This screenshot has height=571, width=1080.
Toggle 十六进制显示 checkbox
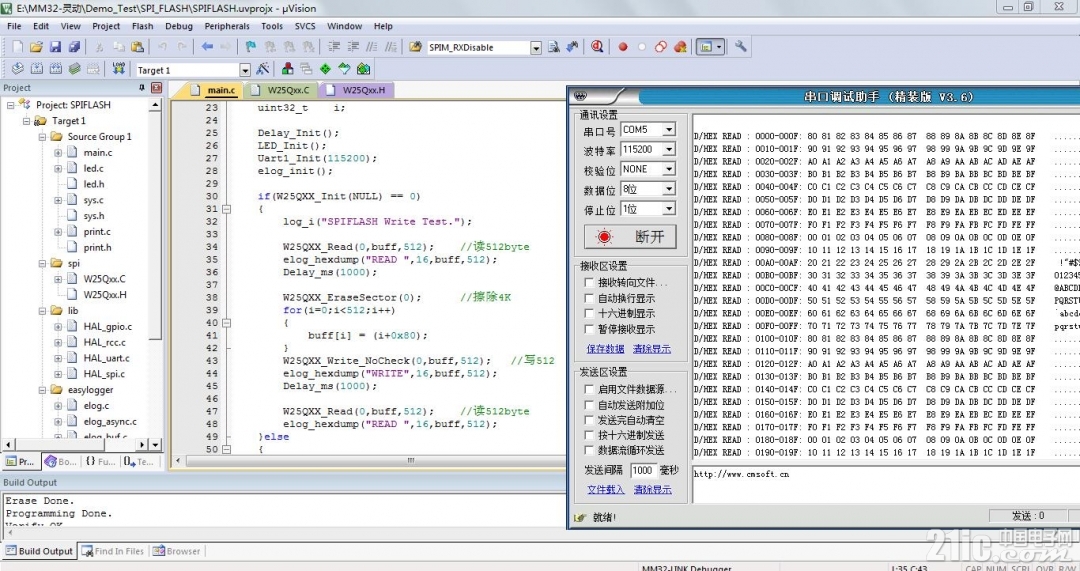(x=589, y=313)
